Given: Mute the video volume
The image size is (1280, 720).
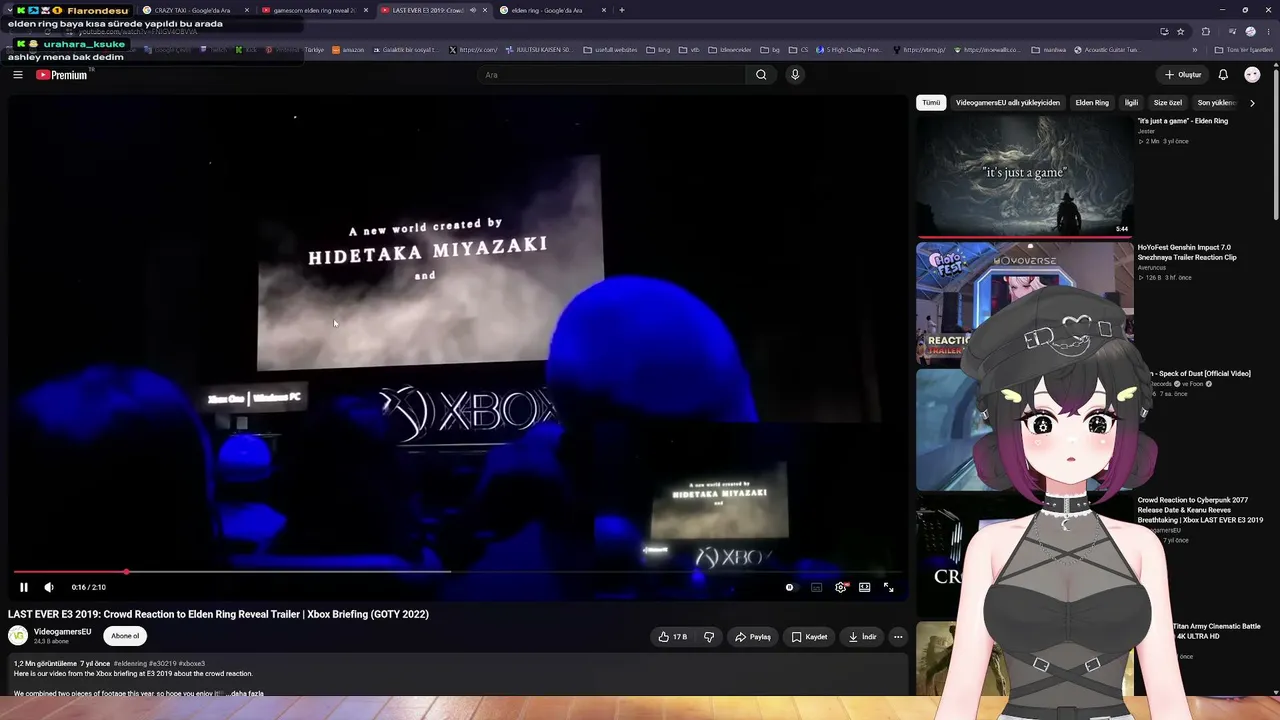Looking at the screenshot, I should click(48, 587).
